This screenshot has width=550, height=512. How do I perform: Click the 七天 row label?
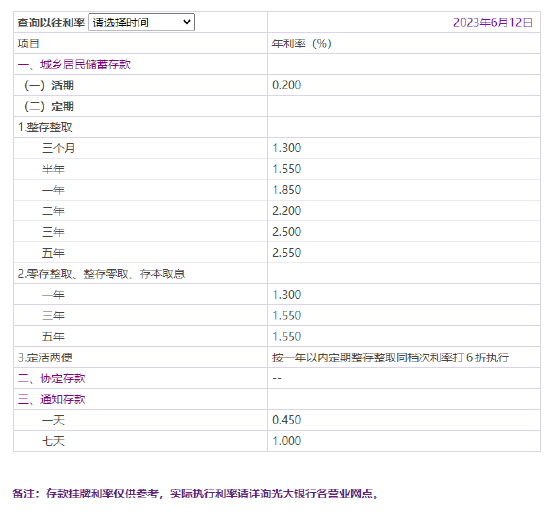pyautogui.click(x=53, y=441)
